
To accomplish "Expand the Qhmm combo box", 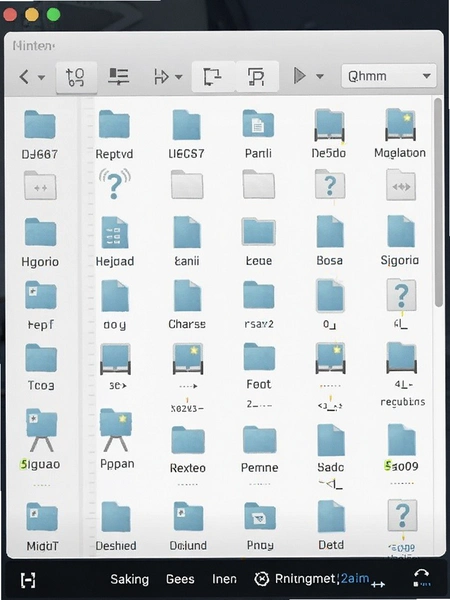I will pyautogui.click(x=389, y=76).
